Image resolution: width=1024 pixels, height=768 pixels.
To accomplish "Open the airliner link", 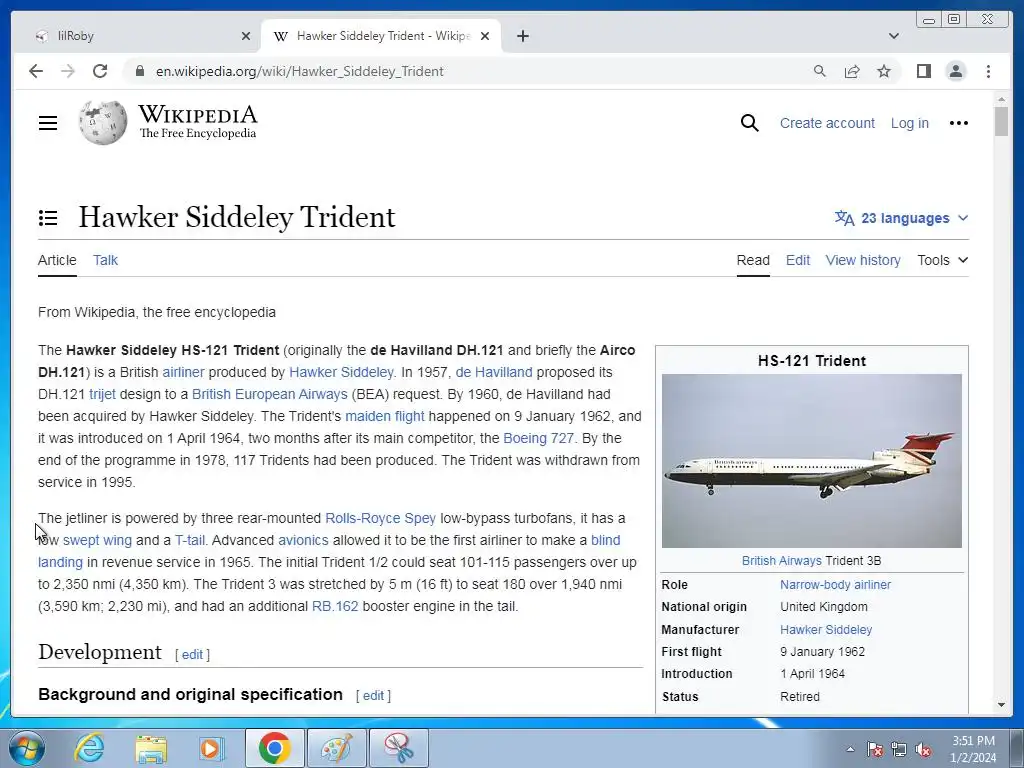I will pyautogui.click(x=183, y=372).
